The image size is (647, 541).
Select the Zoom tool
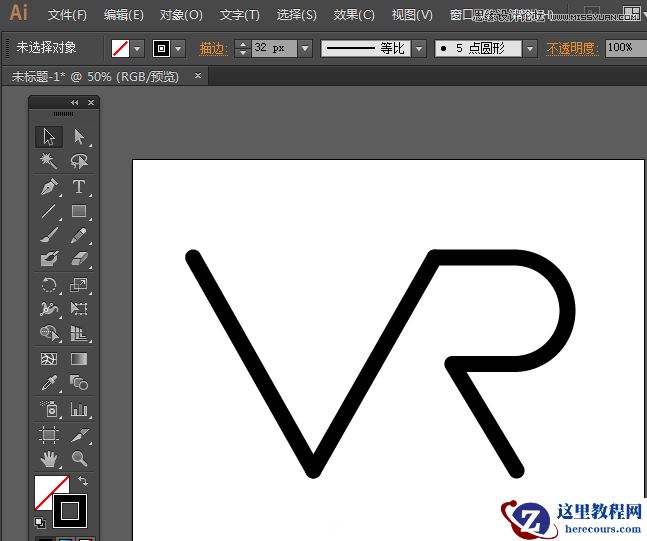point(79,459)
